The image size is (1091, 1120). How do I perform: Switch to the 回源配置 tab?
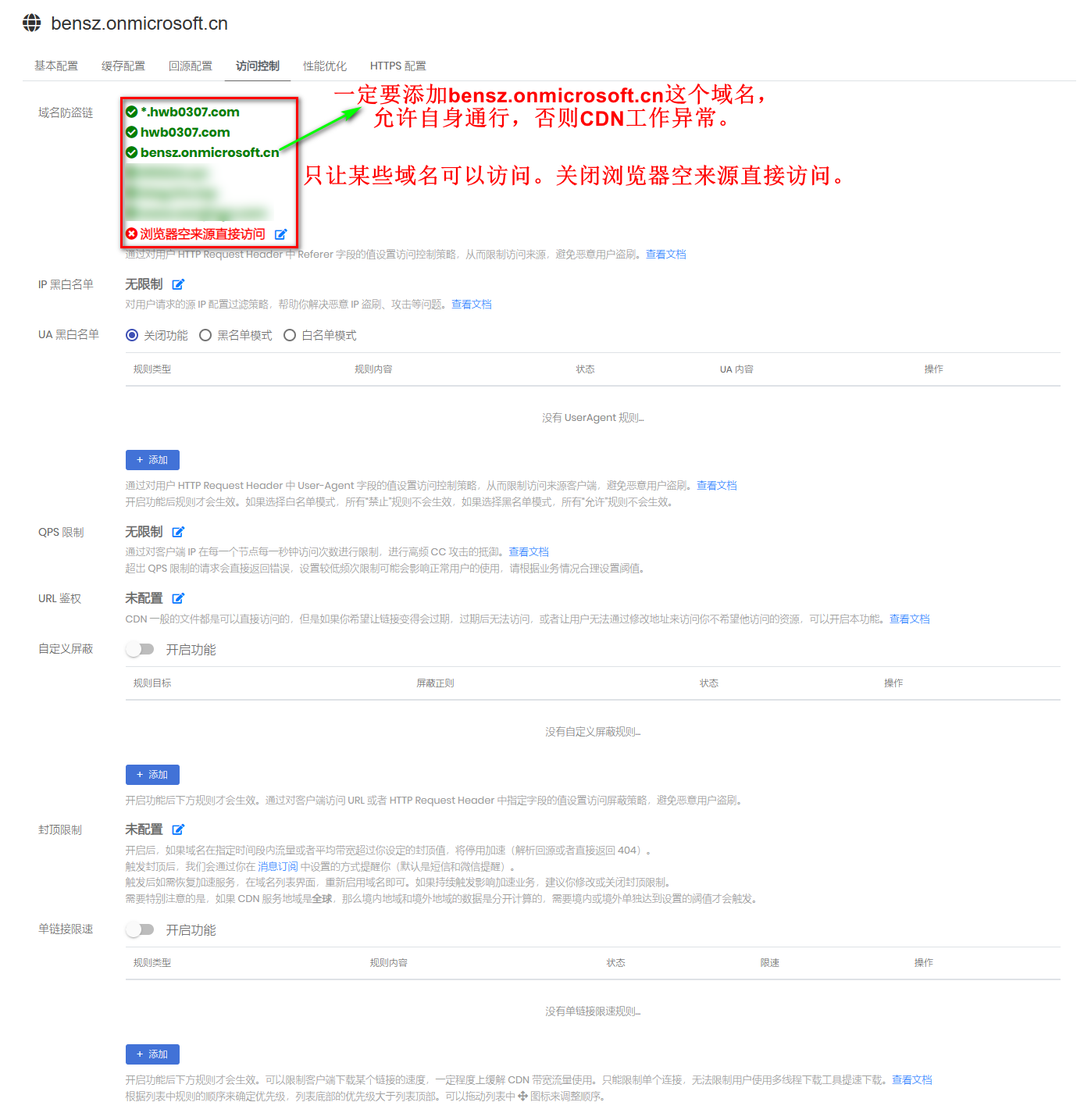tap(190, 66)
